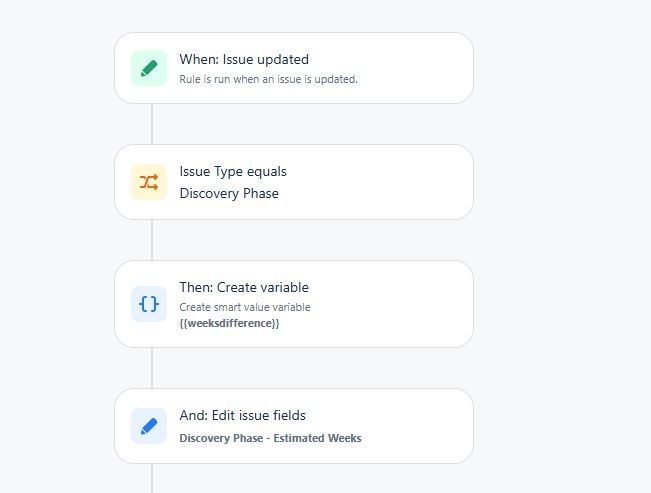Click the blue pencil Edit issue icon

tap(149, 426)
